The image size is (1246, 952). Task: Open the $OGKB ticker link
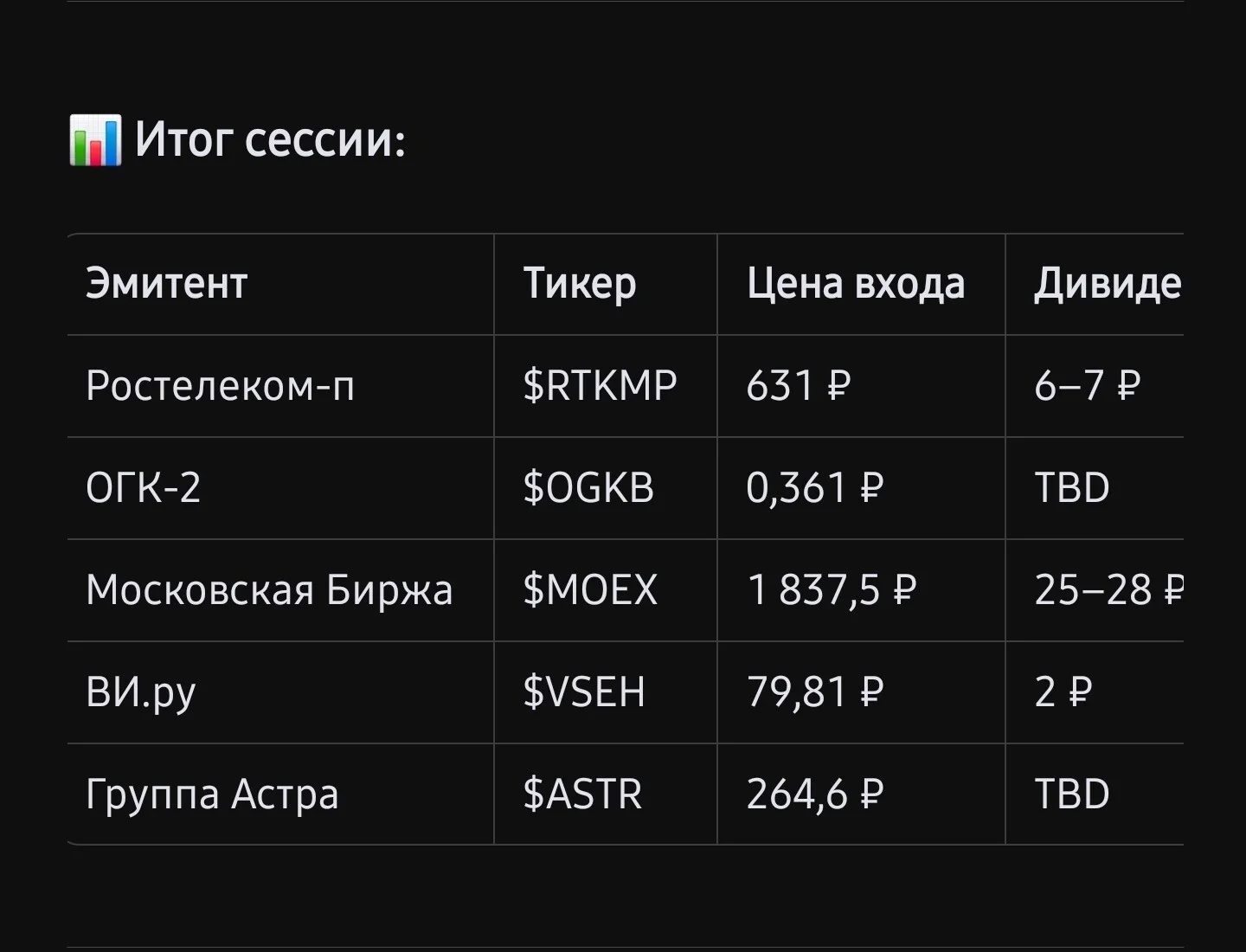tap(588, 488)
